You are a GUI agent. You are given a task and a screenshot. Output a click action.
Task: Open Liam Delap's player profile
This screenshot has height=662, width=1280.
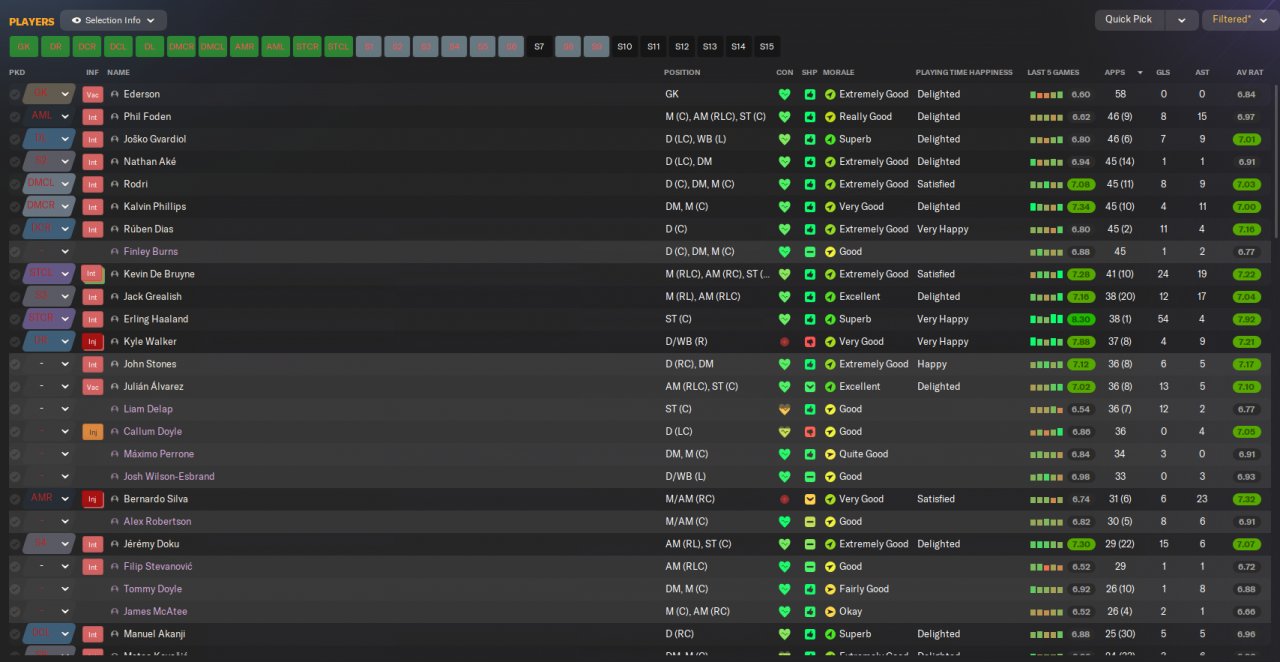148,409
